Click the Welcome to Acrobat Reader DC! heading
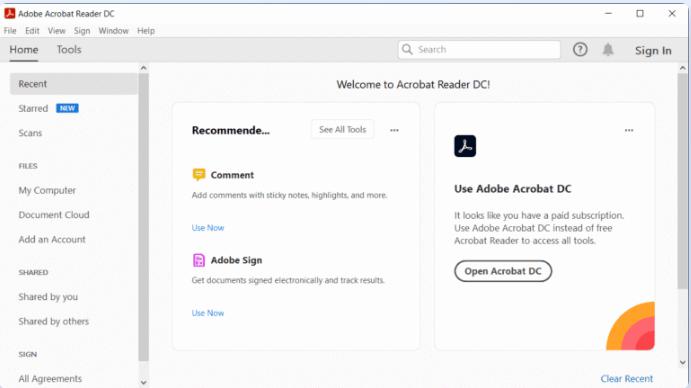Viewport: 691px width, 388px height. pyautogui.click(x=413, y=85)
